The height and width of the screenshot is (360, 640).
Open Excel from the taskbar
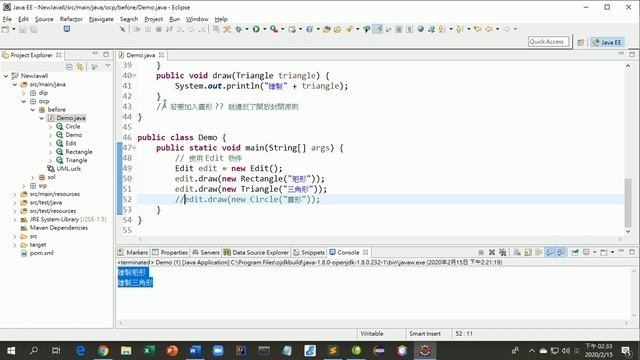(149, 350)
